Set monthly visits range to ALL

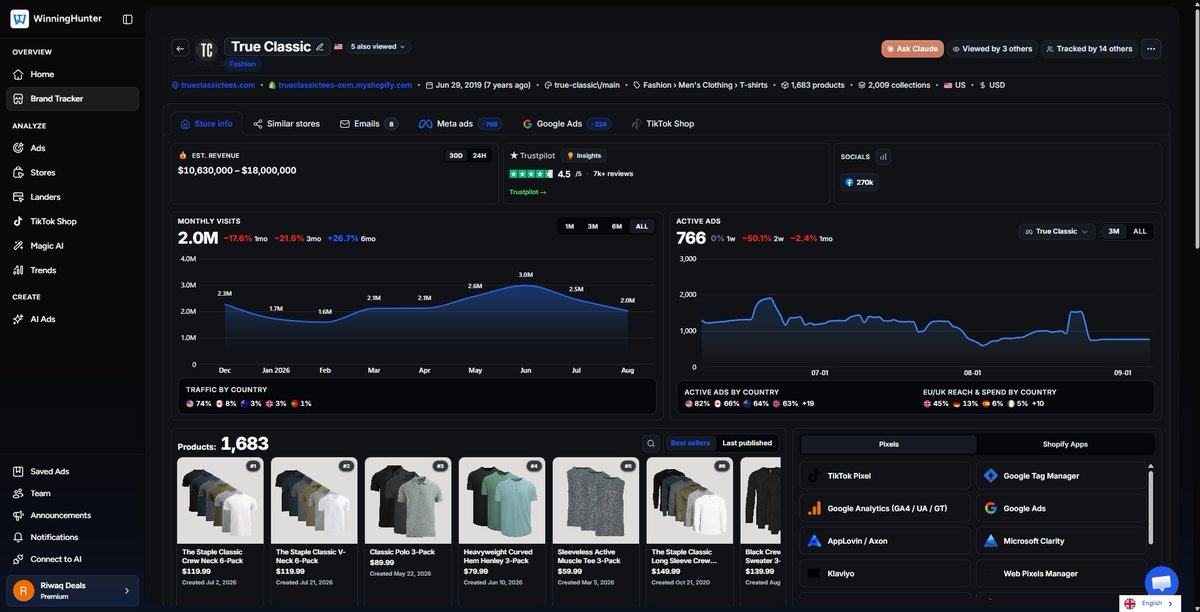(x=642, y=227)
